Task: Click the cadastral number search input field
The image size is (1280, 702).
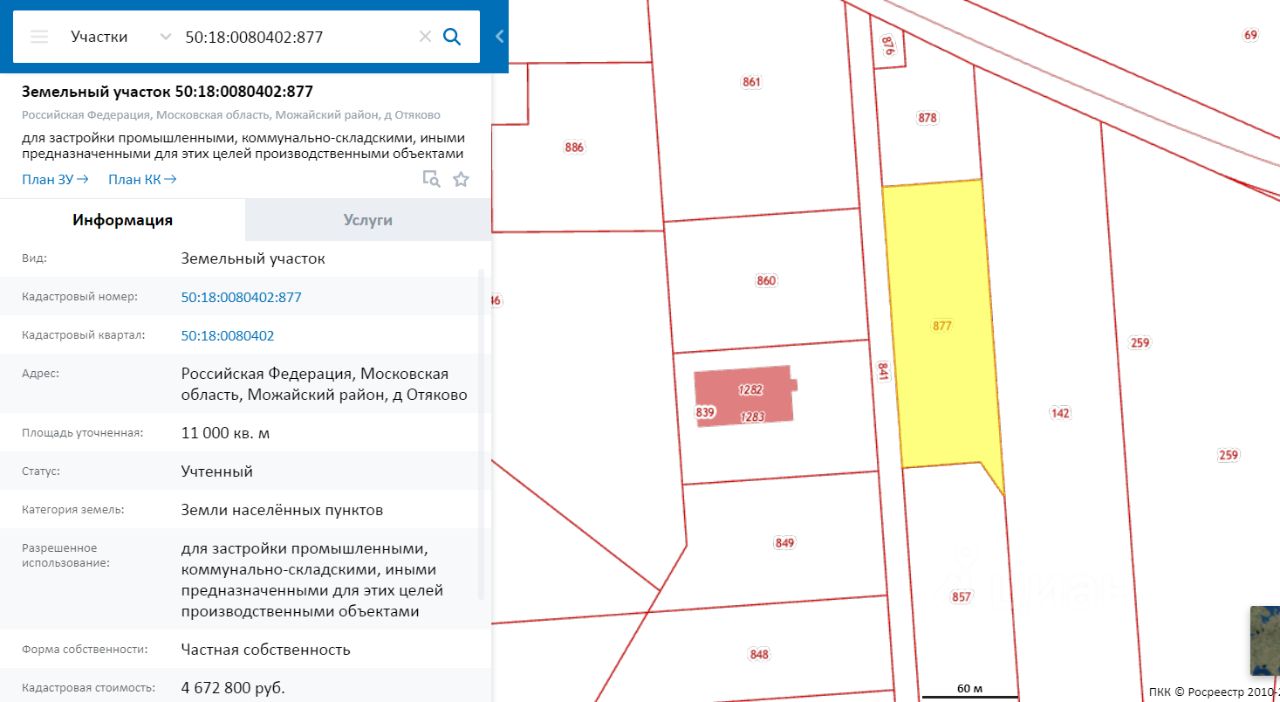Action: (x=297, y=37)
